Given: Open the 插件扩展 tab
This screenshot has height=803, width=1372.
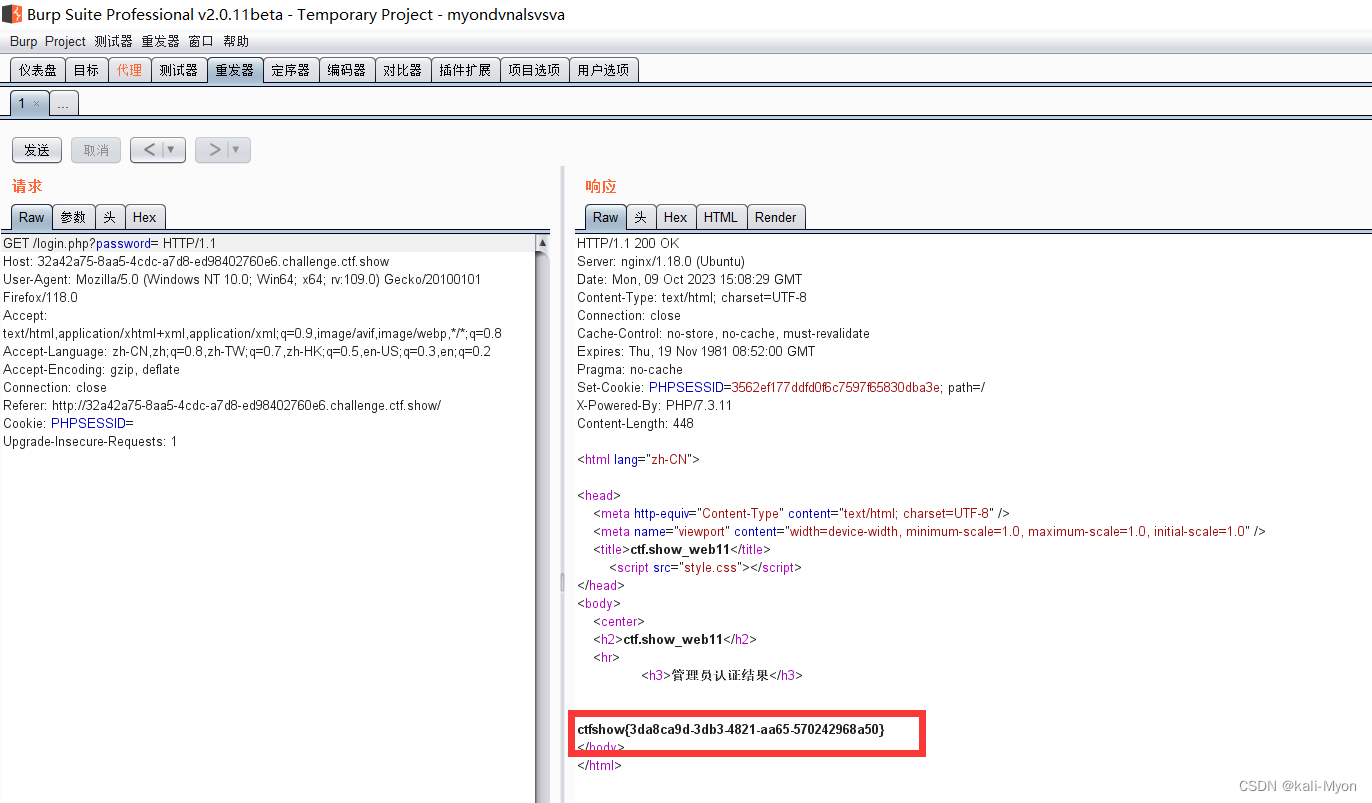Looking at the screenshot, I should tap(466, 70).
